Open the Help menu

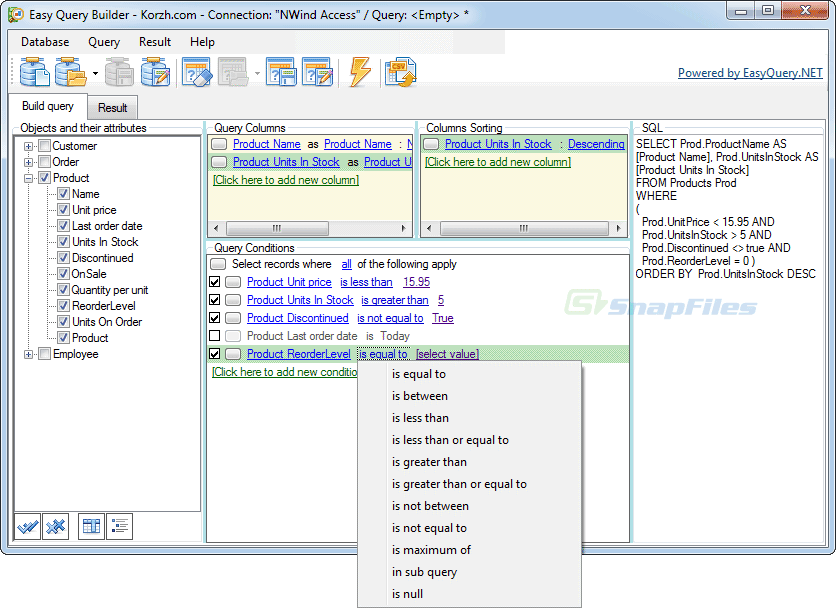coord(202,42)
